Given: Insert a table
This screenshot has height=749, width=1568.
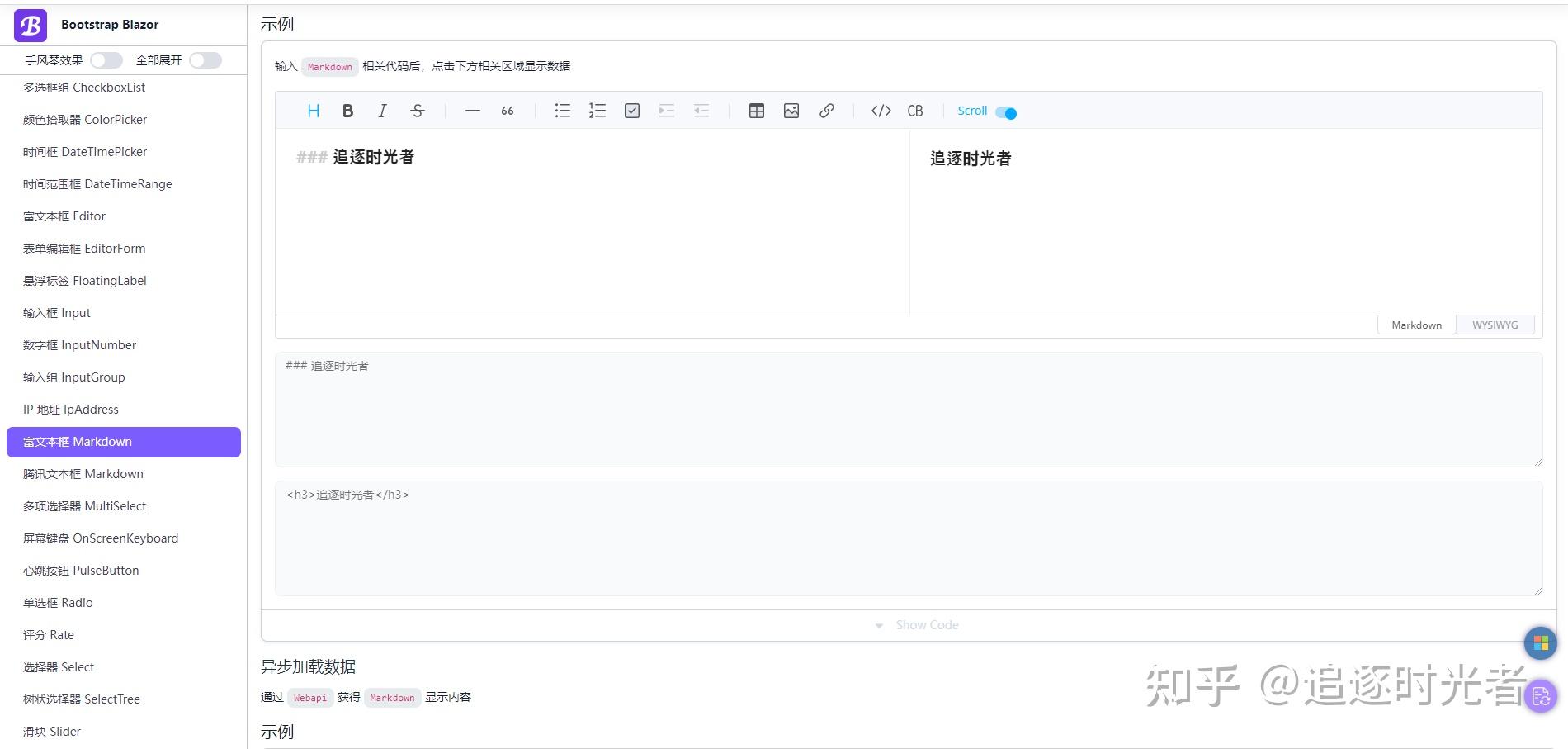Looking at the screenshot, I should click(756, 111).
